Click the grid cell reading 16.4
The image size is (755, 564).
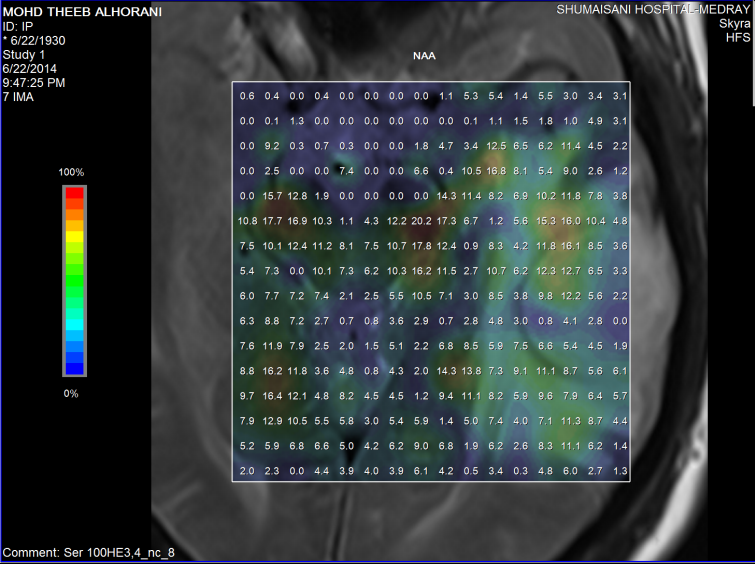coord(273,396)
